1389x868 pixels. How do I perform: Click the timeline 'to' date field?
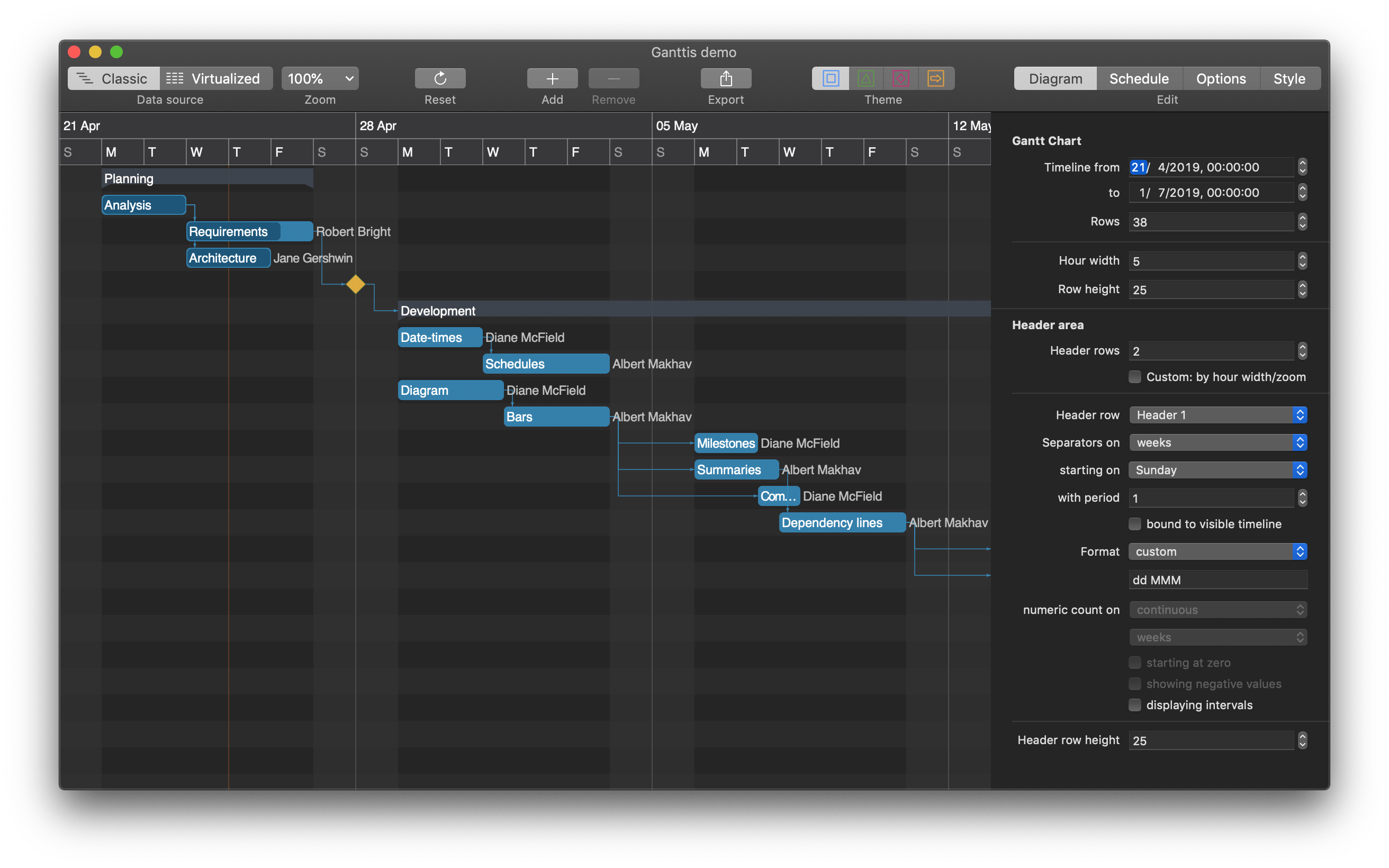tap(1211, 192)
